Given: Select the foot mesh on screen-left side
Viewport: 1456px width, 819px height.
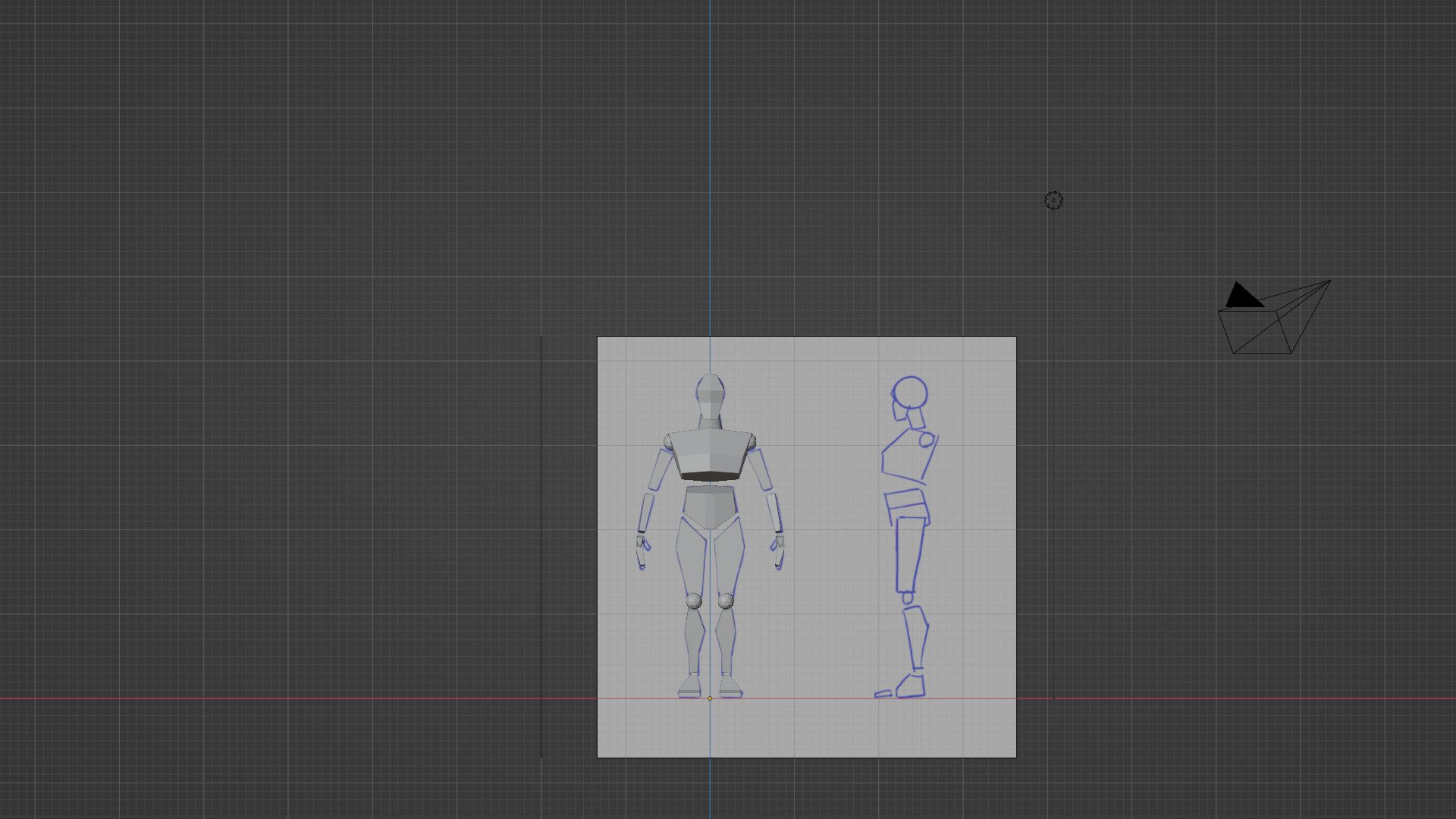Looking at the screenshot, I should click(x=690, y=686).
